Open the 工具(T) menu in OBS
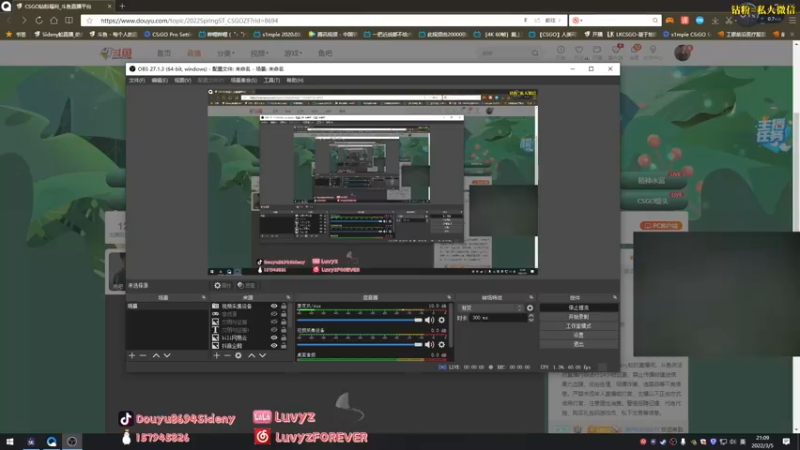The image size is (800, 450). (271, 80)
